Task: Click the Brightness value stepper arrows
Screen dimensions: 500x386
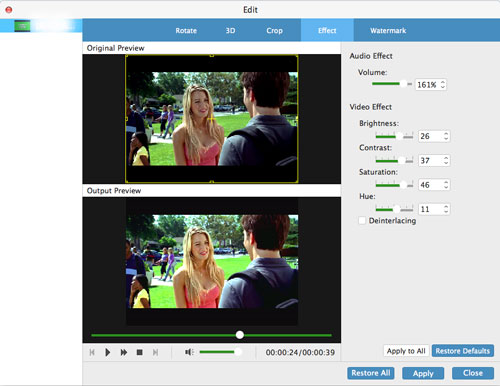Action: tap(446, 136)
